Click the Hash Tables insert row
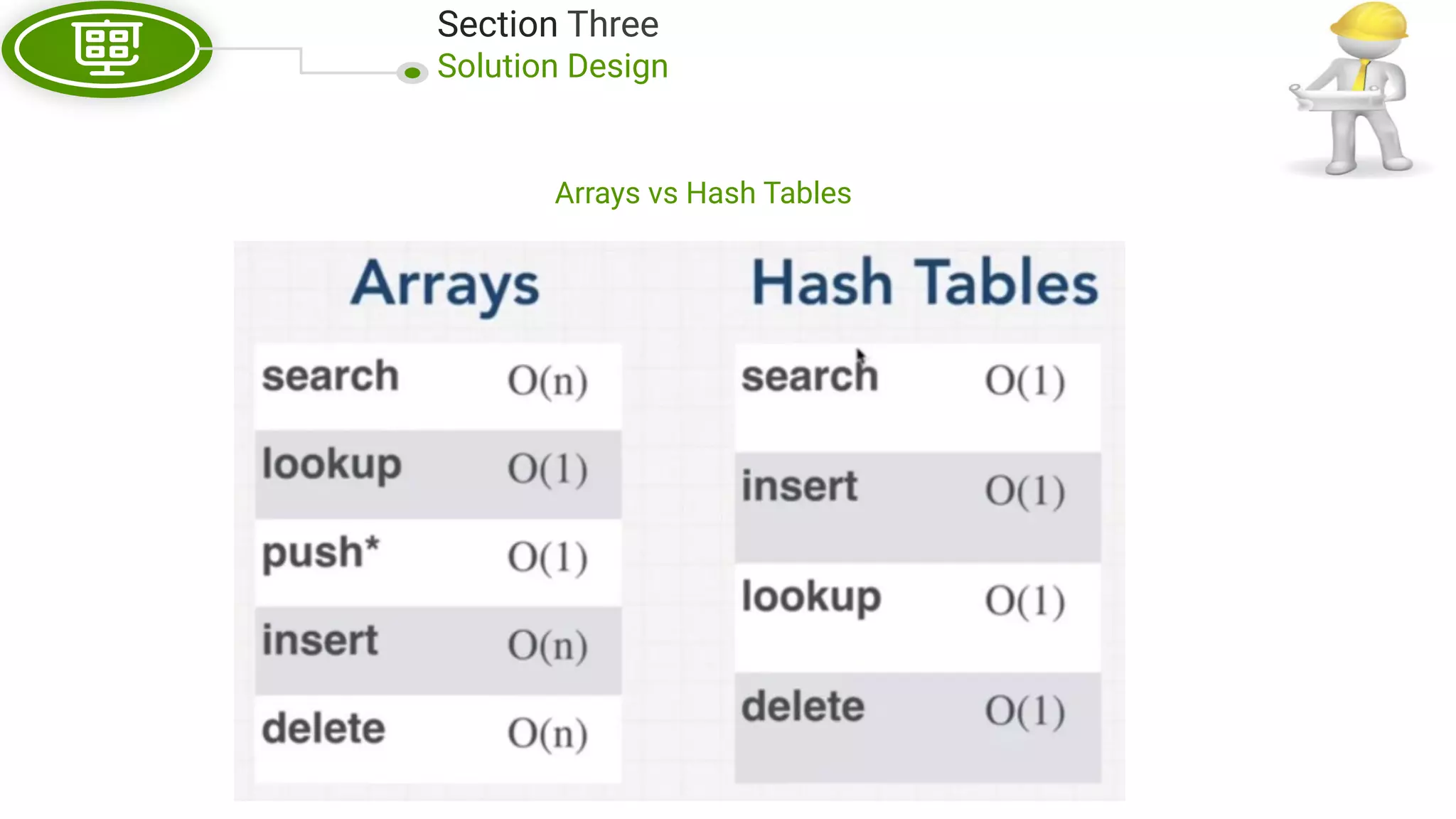1456x819 pixels. tap(918, 507)
